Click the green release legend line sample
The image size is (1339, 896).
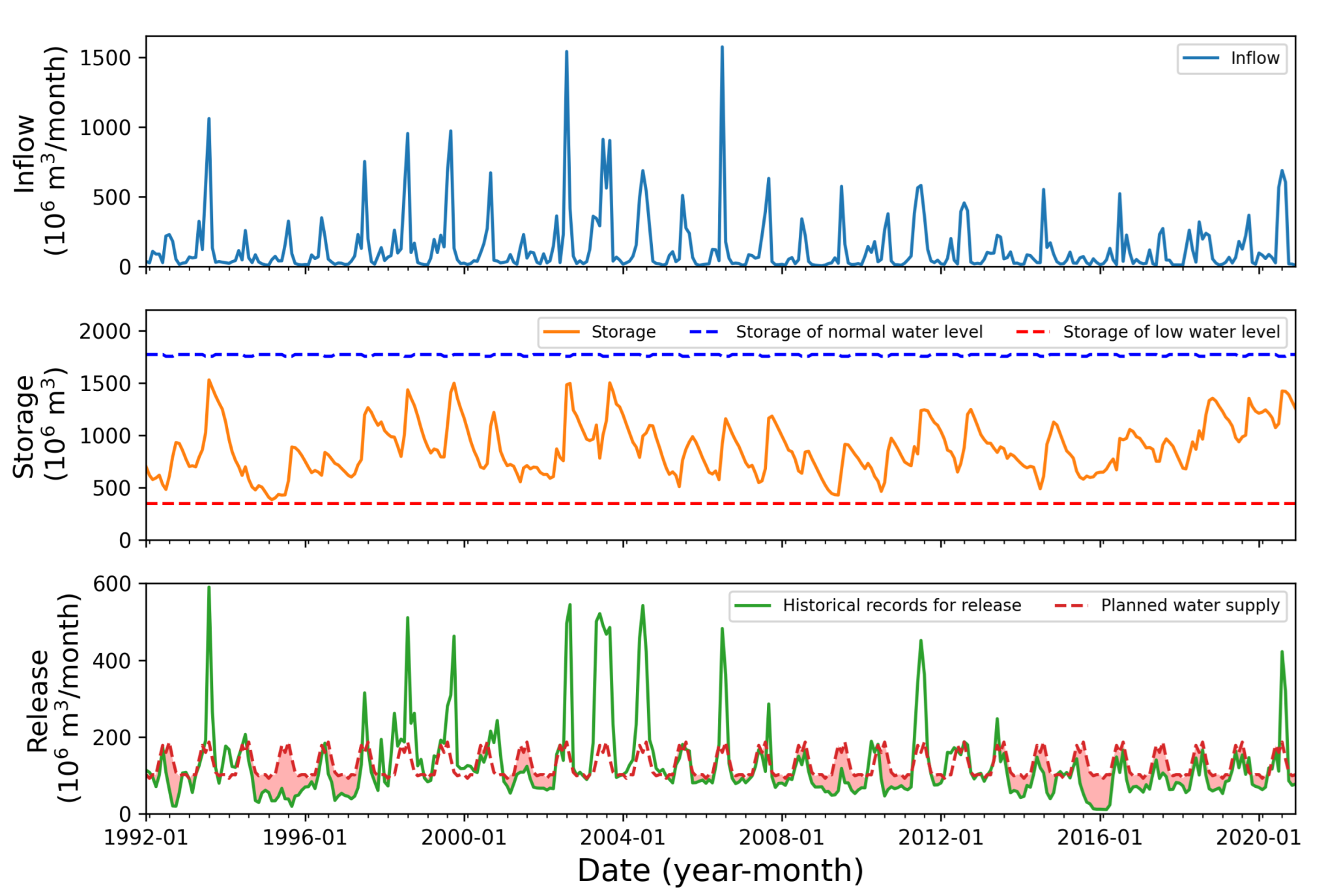753,605
